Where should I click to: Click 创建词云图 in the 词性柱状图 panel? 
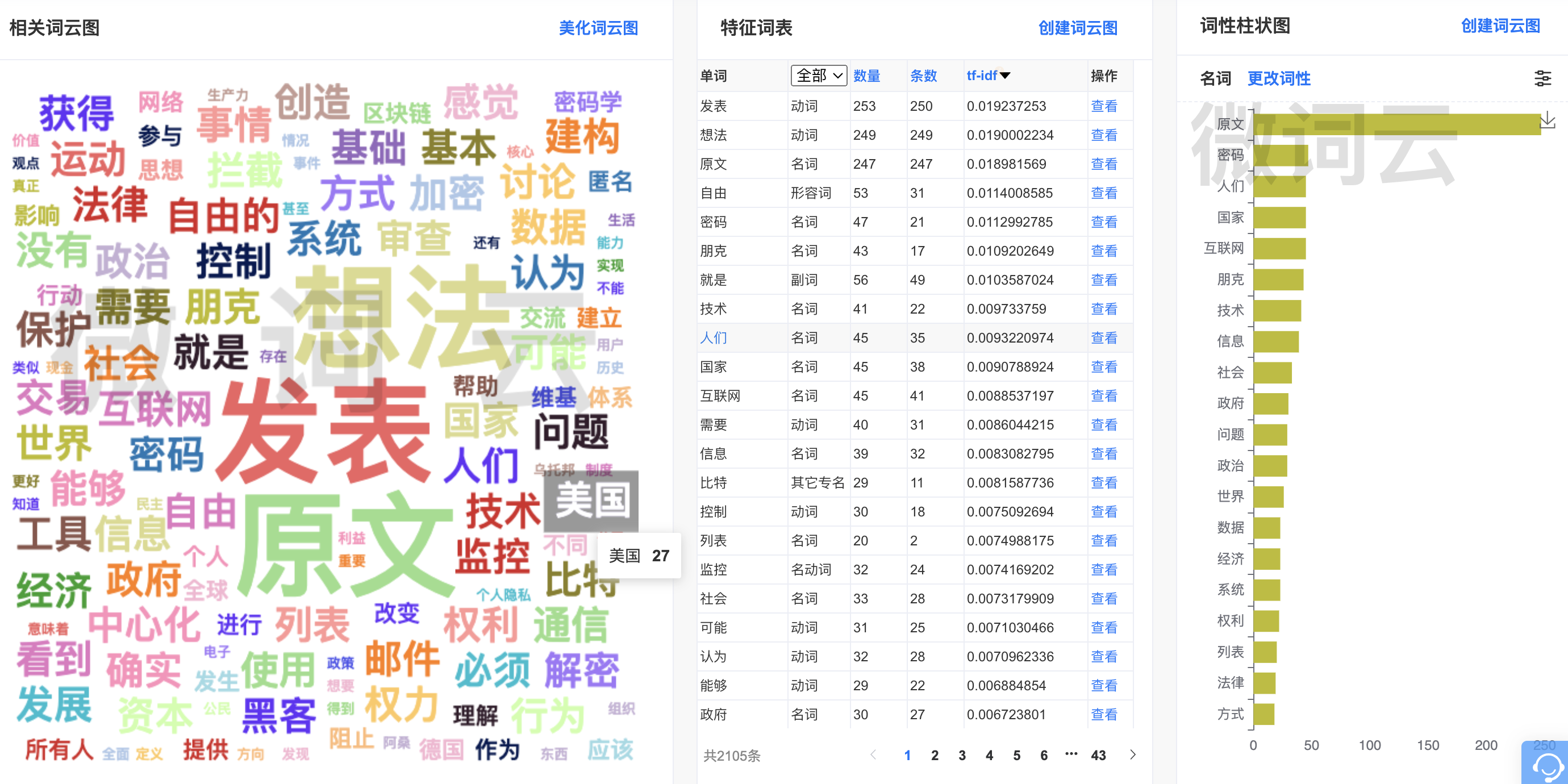tap(1500, 26)
